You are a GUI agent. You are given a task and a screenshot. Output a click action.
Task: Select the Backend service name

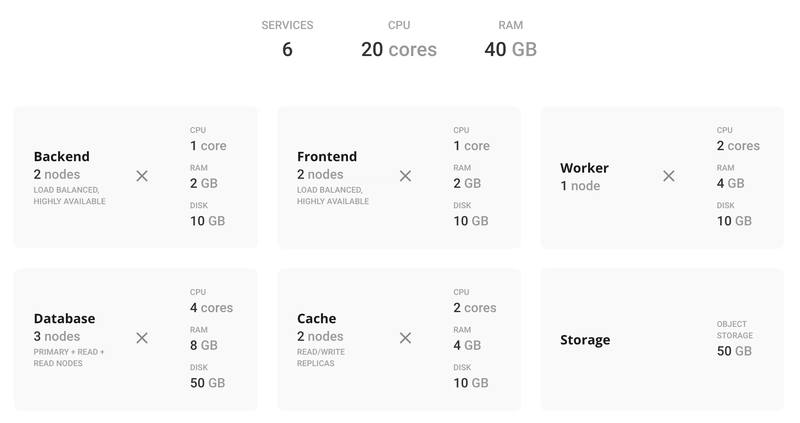point(61,156)
